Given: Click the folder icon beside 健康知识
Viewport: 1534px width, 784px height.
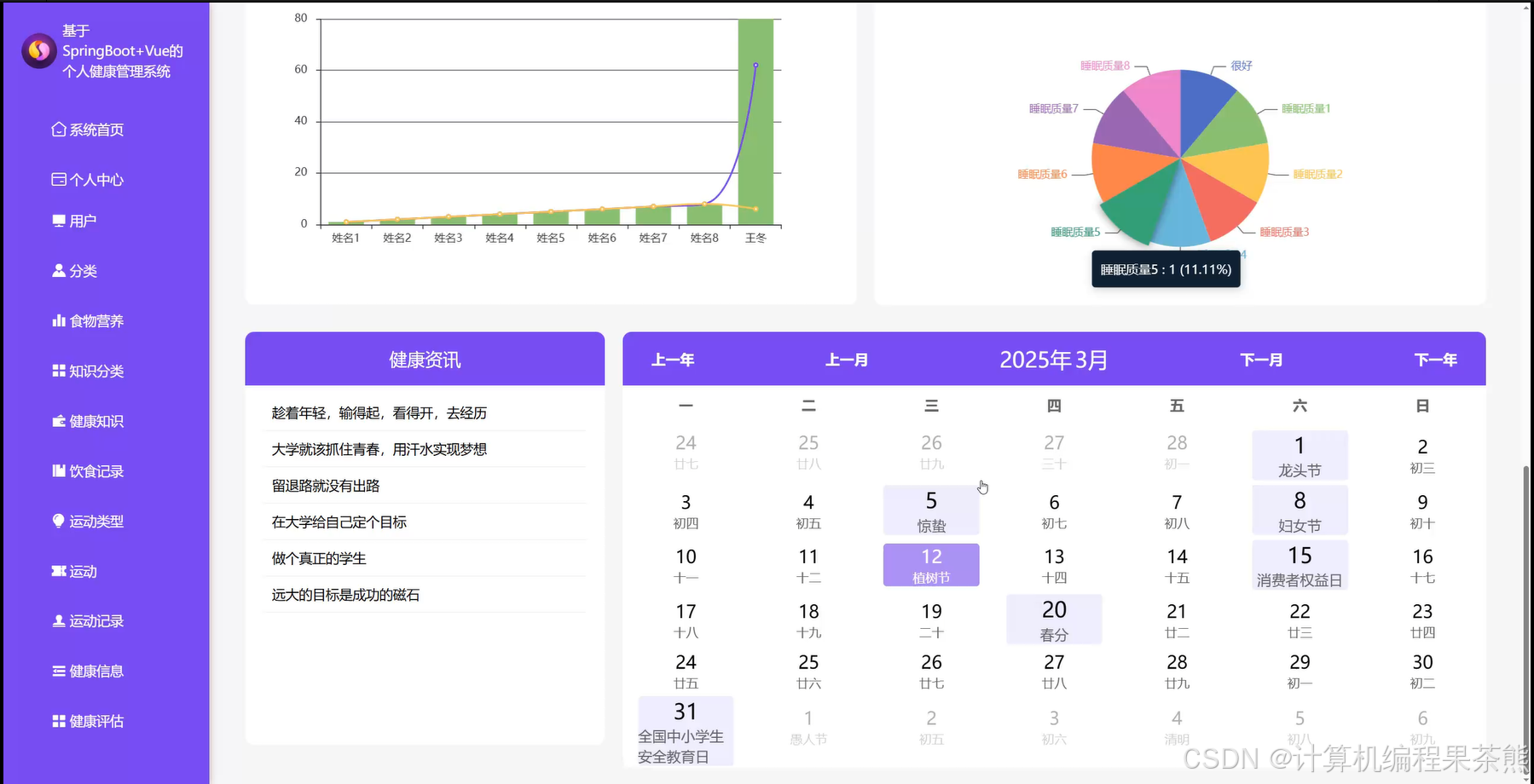Looking at the screenshot, I should tap(59, 421).
